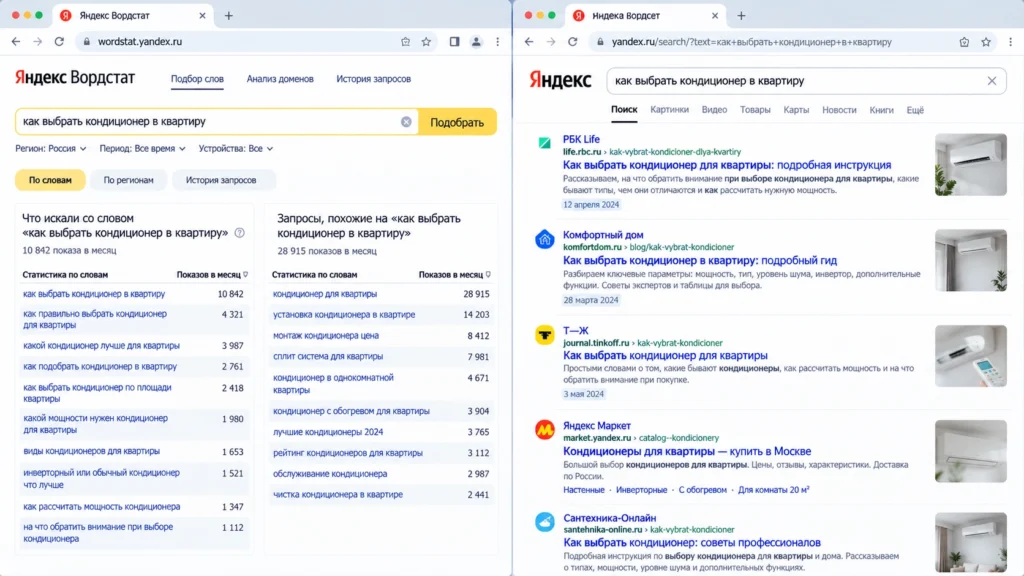The width and height of the screenshot is (1024, 576).
Task: Switch to the Книги search tab
Action: 882,110
